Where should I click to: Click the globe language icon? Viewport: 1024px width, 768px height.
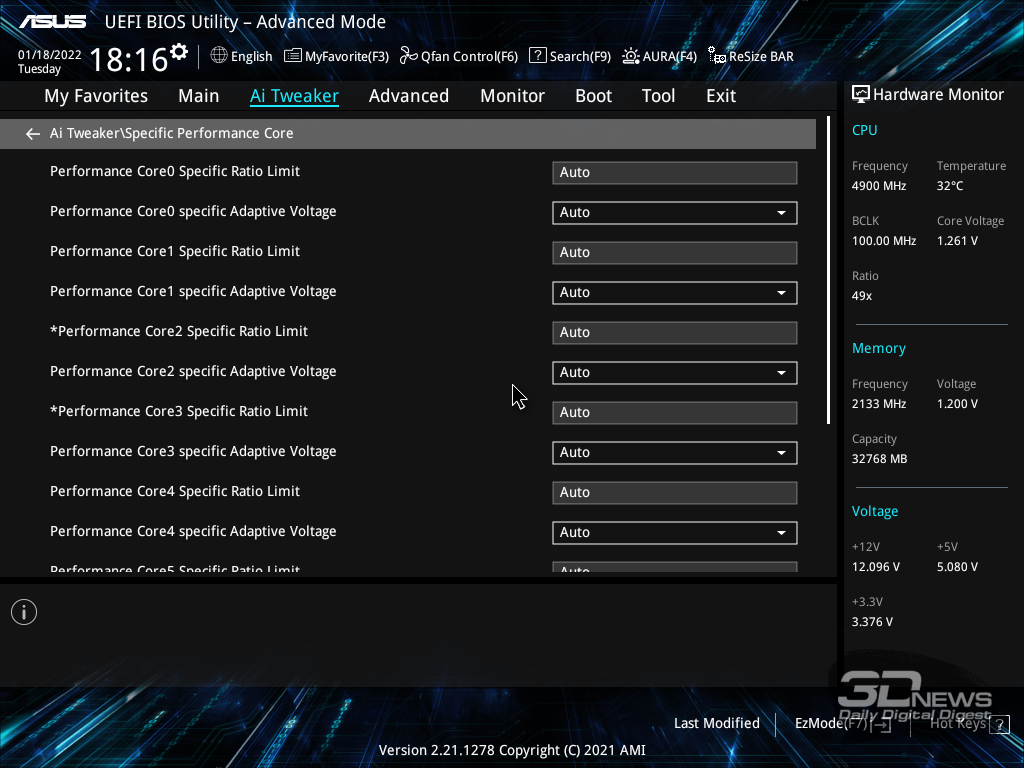pyautogui.click(x=219, y=56)
